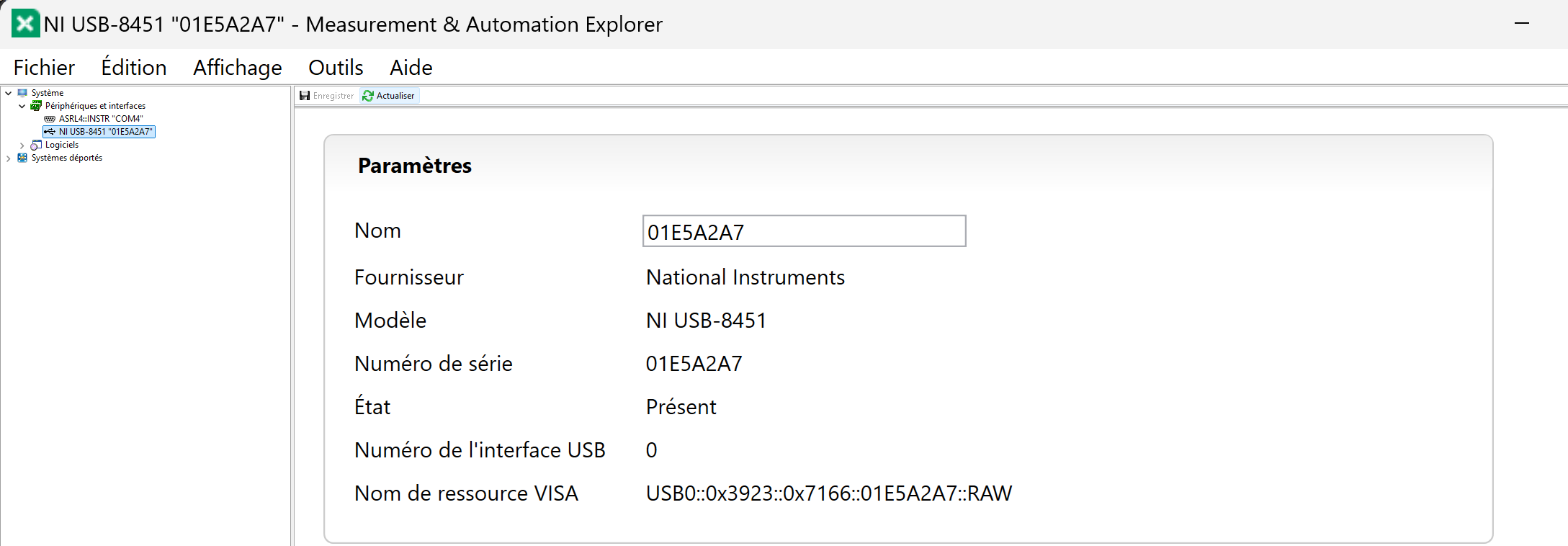Image resolution: width=1568 pixels, height=546 pixels.
Task: Click the Périphériques et interfaces device icon
Action: [36, 106]
